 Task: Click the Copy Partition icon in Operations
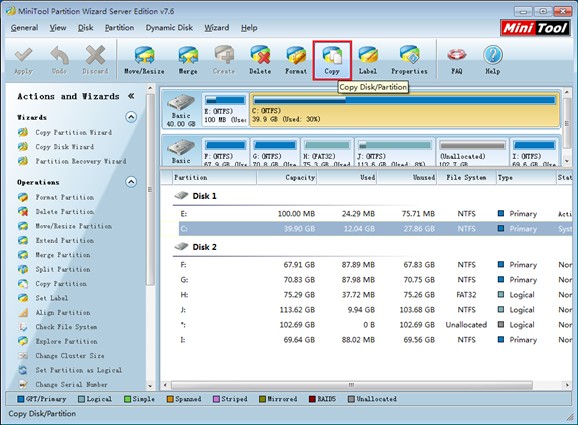[23, 283]
